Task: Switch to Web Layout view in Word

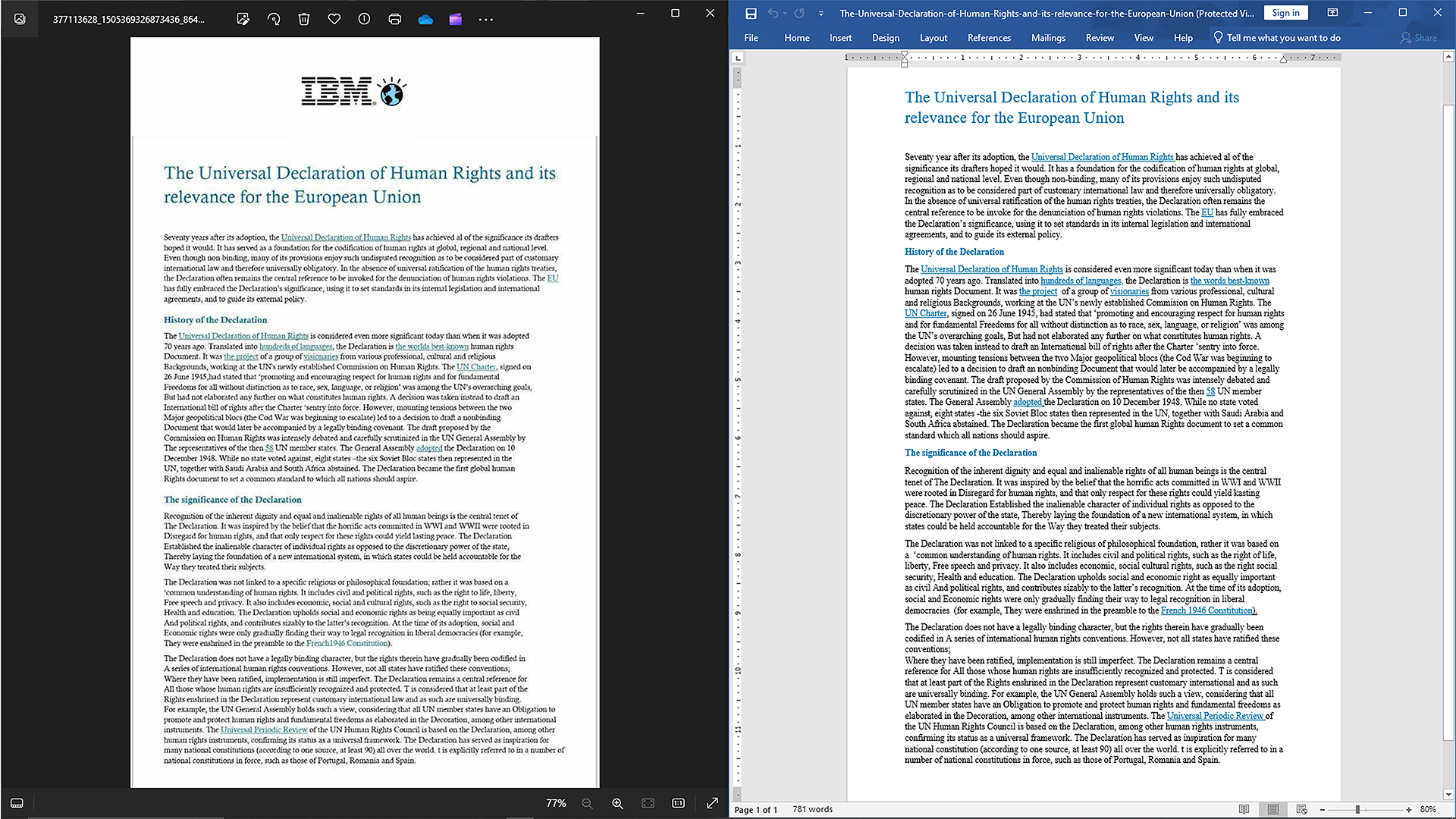Action: click(1302, 809)
